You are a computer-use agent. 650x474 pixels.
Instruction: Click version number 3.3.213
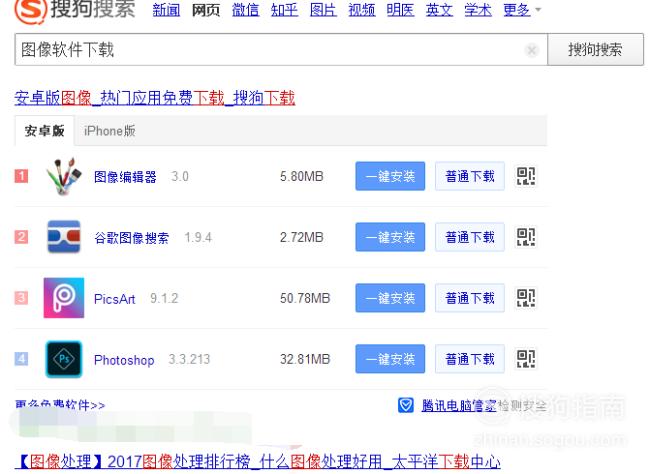(189, 359)
